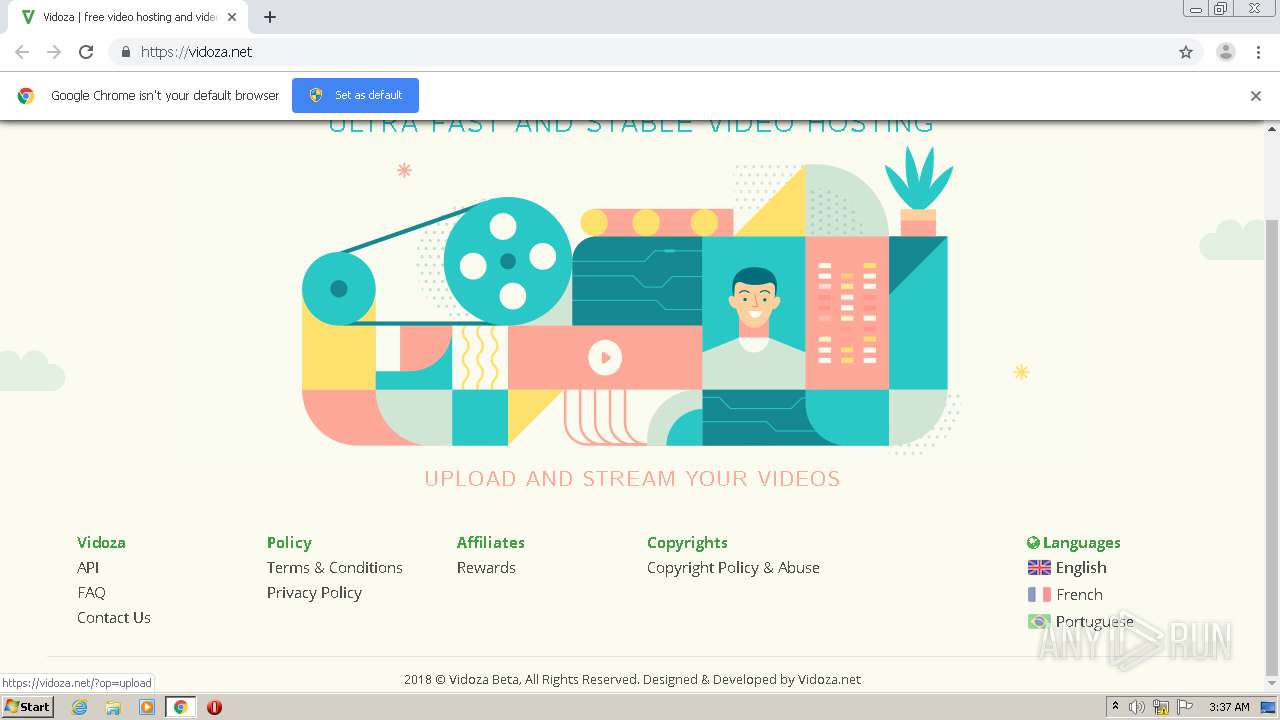Viewport: 1280px width, 720px height.
Task: Click the UK flag icon
Action: [1039, 567]
